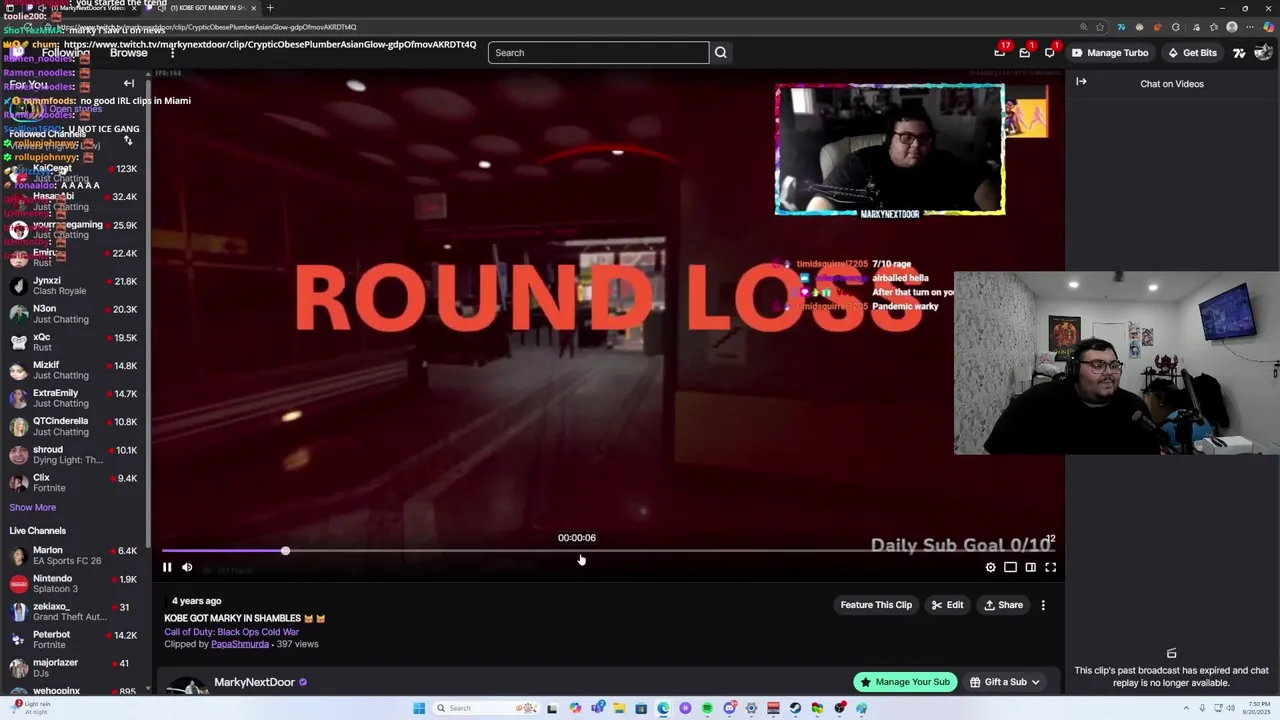Mute the clip volume
Viewport: 1280px width, 720px height.
point(187,567)
